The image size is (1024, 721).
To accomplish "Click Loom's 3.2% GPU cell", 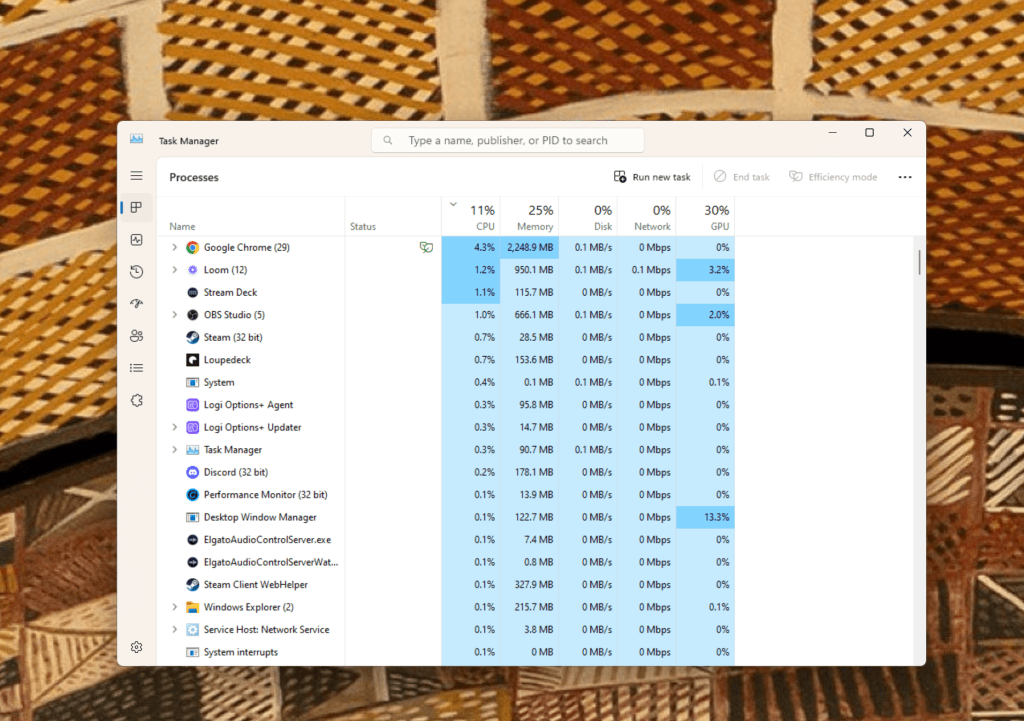I will click(x=705, y=270).
